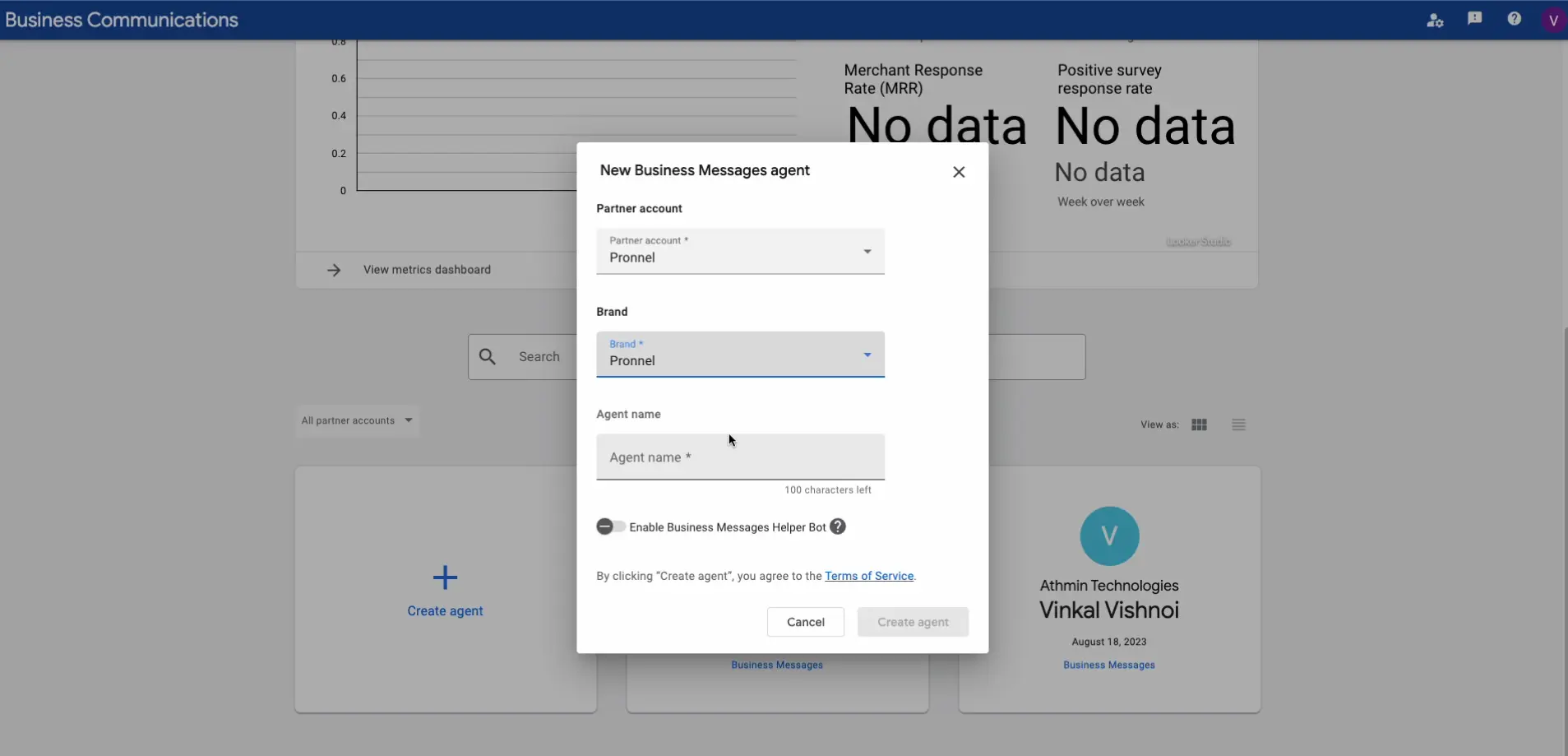Open the Vinkal Vishnoi agent avatar
The width and height of the screenshot is (1568, 756).
point(1109,536)
